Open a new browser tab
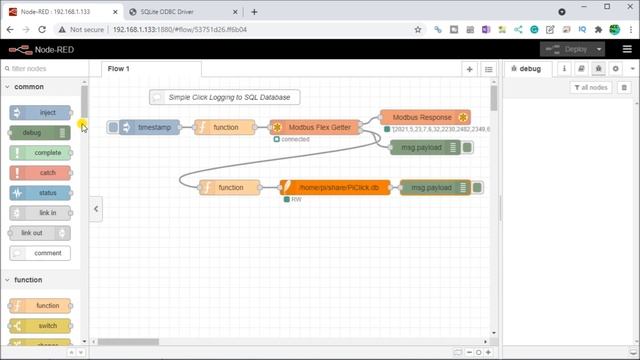The image size is (640, 360). 254,12
